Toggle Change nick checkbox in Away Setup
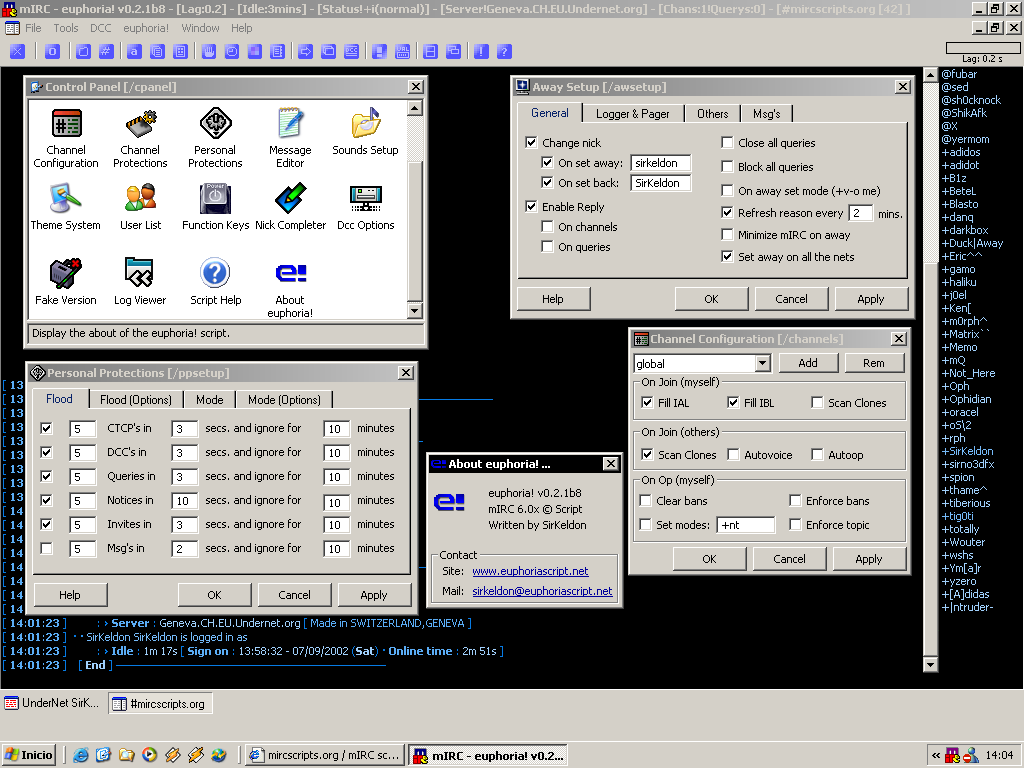Screen dimensions: 1024x768 point(532,142)
